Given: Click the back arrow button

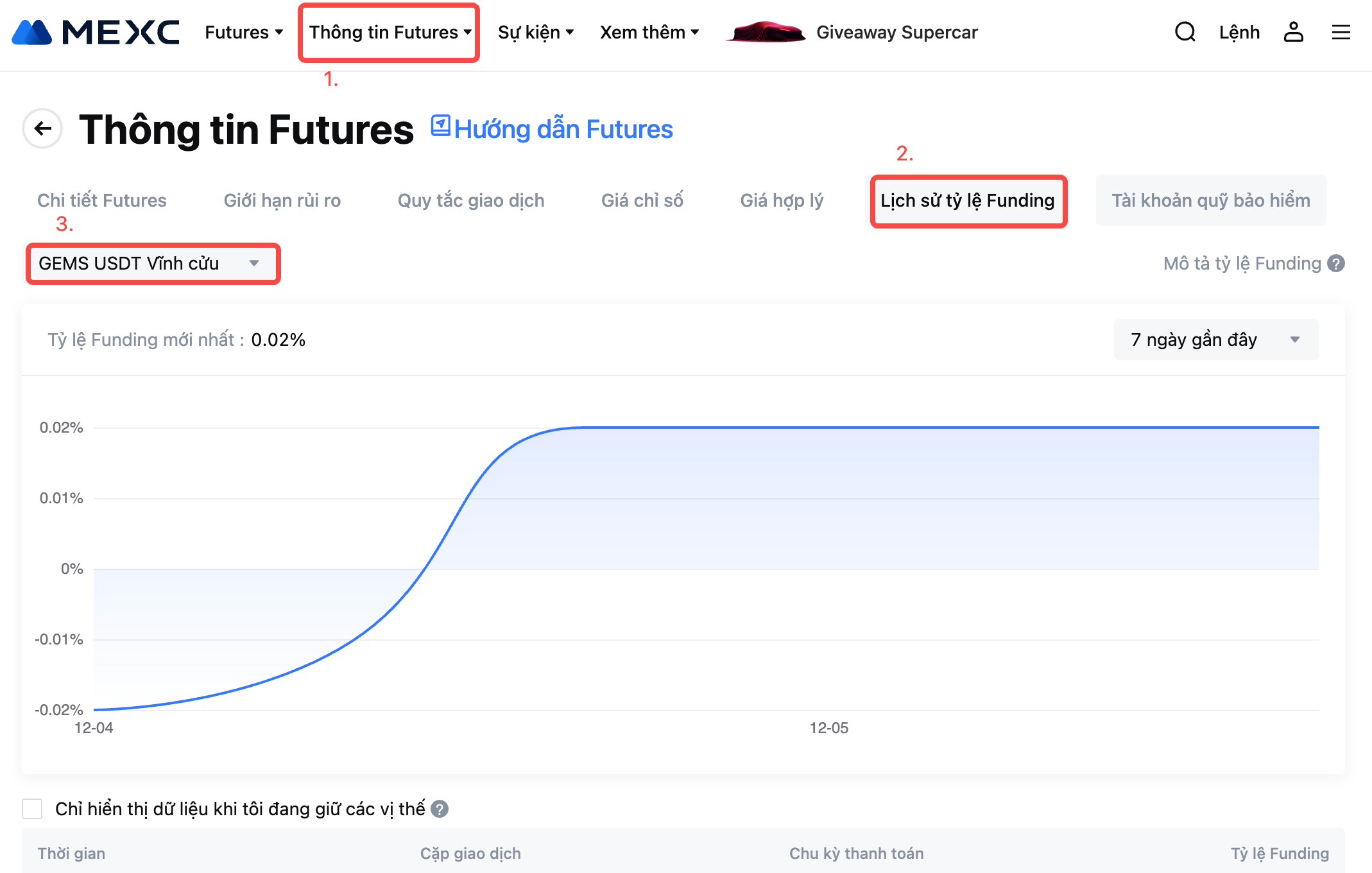Looking at the screenshot, I should point(42,129).
